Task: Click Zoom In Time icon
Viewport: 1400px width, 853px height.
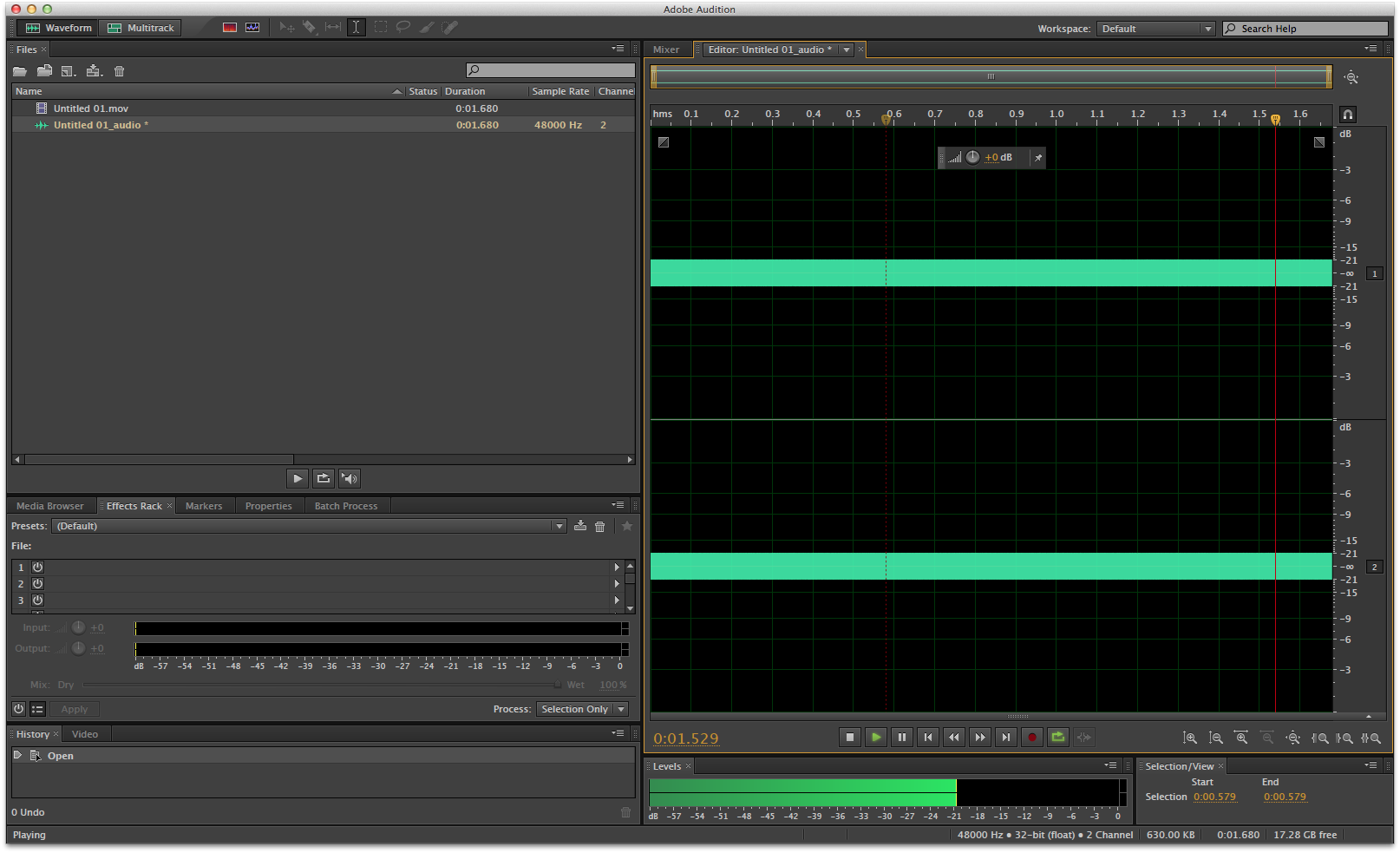Action: [x=1241, y=738]
